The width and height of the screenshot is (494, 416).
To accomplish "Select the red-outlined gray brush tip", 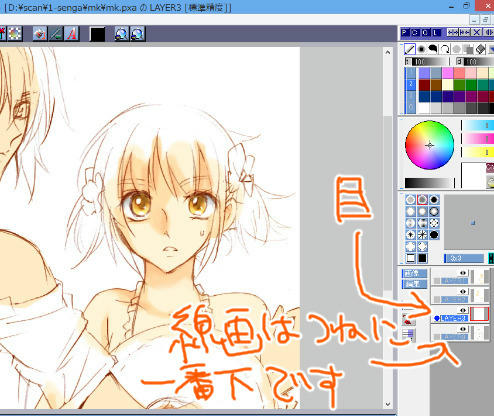I will coord(422,200).
